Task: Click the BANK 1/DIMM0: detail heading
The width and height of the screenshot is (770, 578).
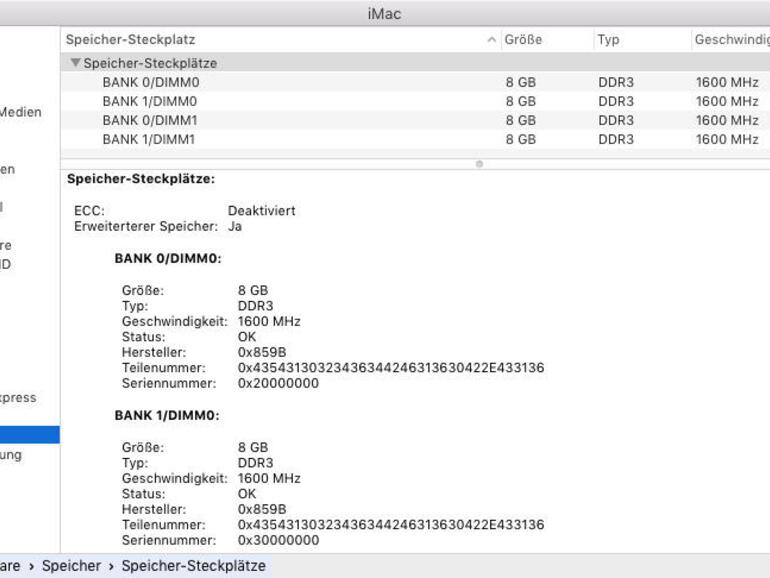Action: (x=167, y=415)
